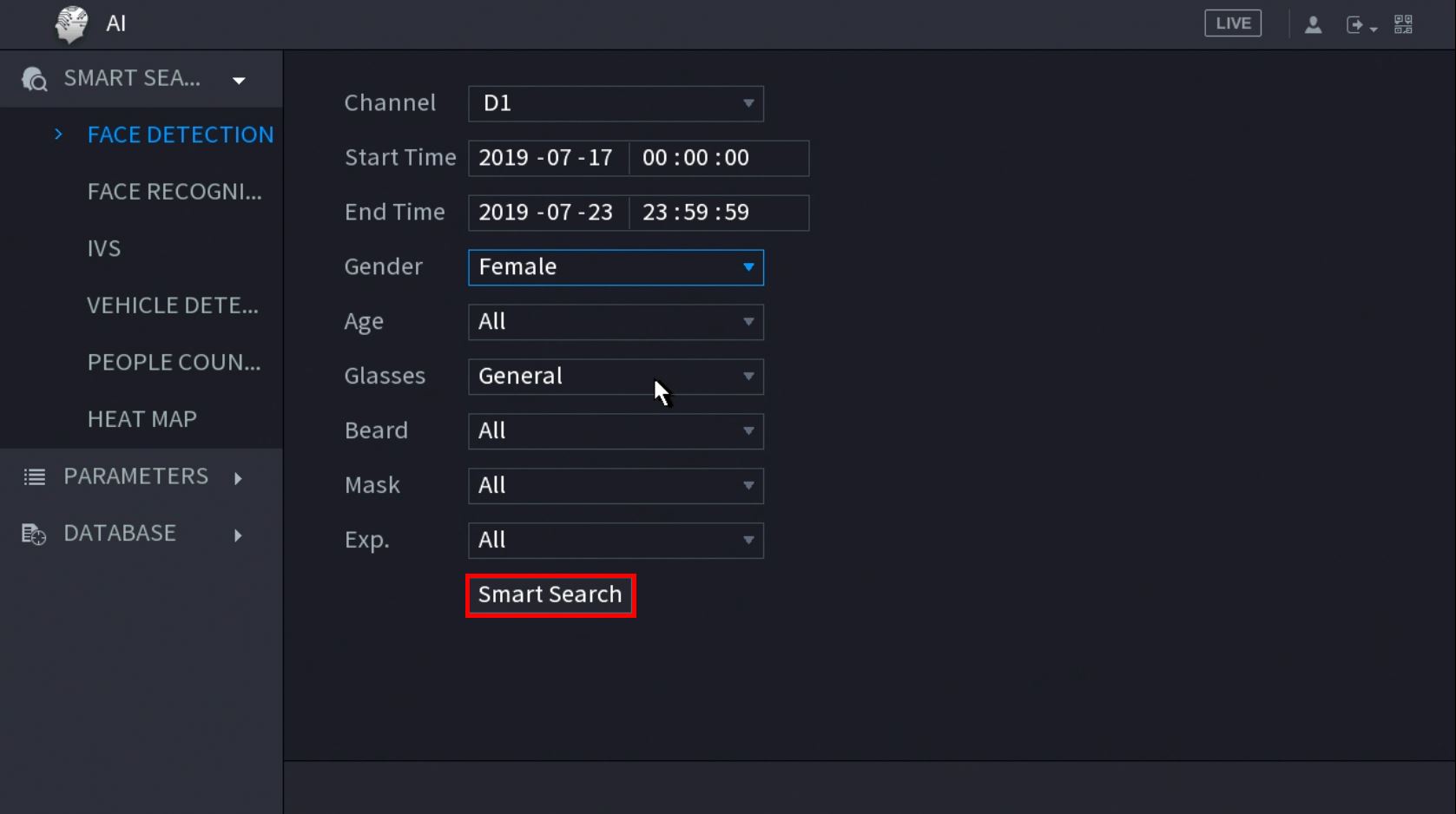The width and height of the screenshot is (1456, 814).
Task: Click the Smart Search magnifier icon
Action: [x=35, y=79]
